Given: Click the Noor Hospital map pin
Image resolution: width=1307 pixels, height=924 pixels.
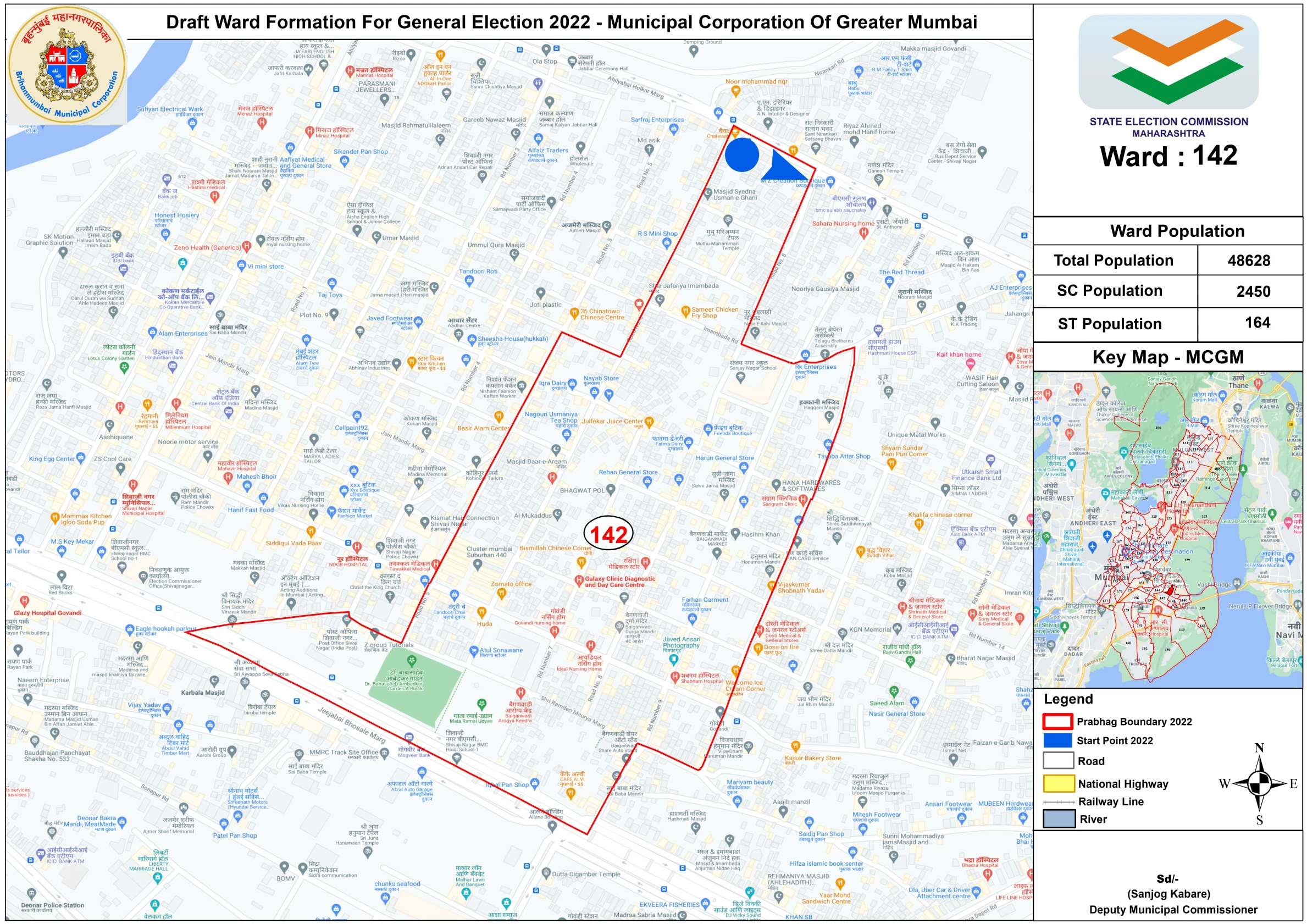Looking at the screenshot, I should [356, 547].
